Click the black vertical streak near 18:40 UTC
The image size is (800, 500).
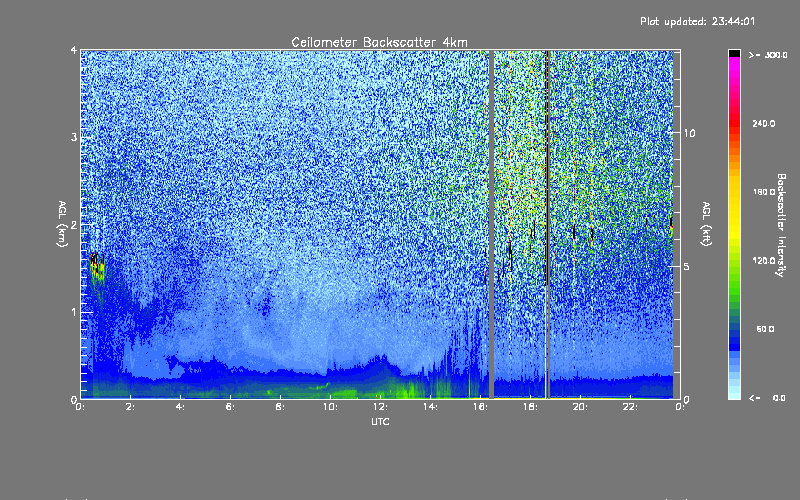pyautogui.click(x=547, y=168)
